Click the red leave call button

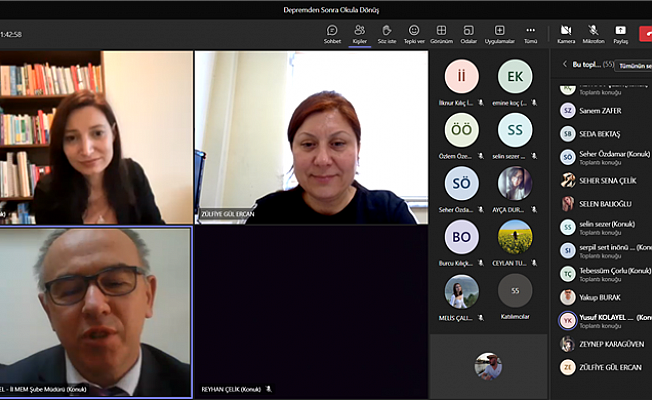[x=646, y=33]
